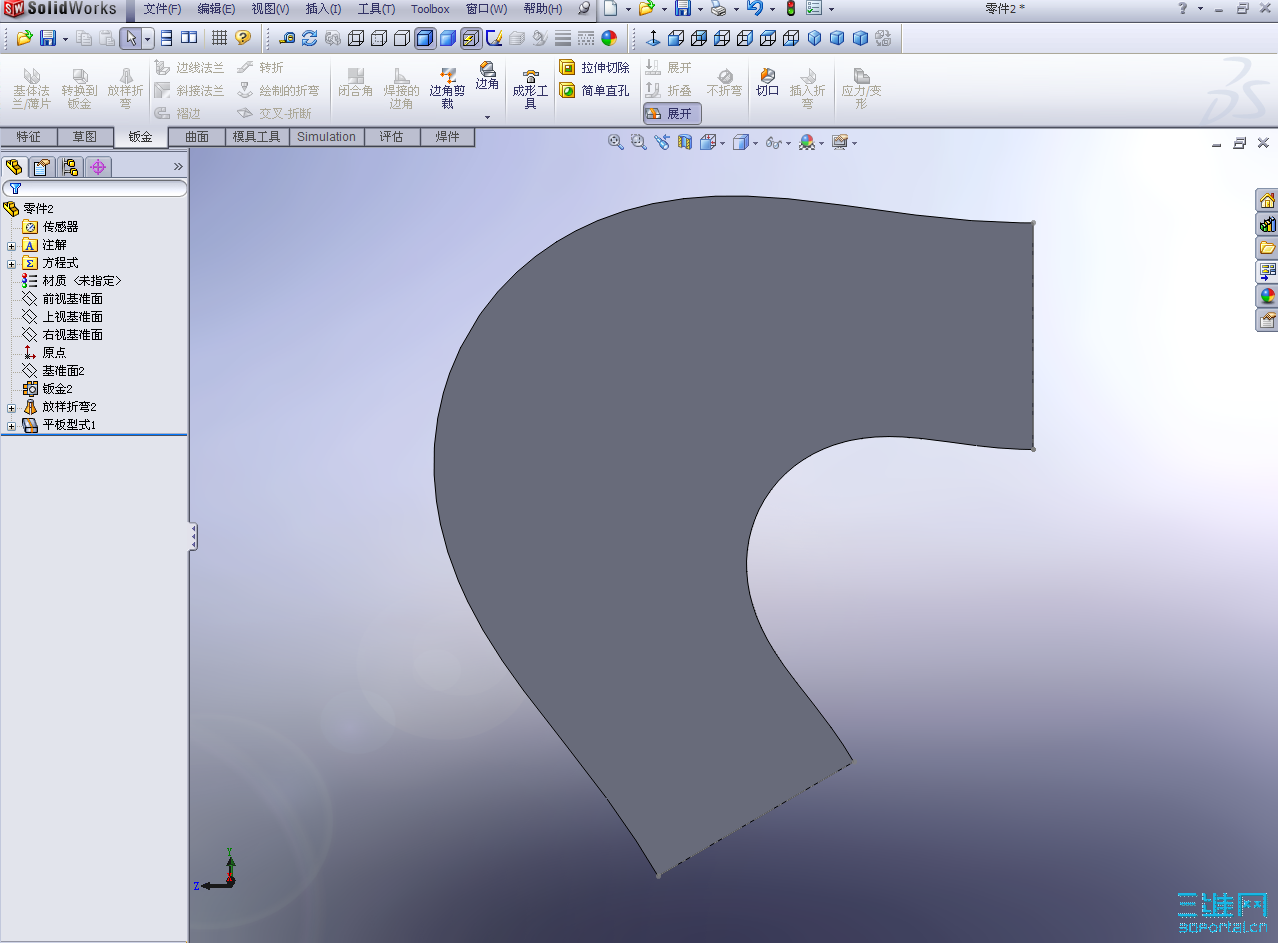
Task: Click the Print icon
Action: (x=718, y=8)
